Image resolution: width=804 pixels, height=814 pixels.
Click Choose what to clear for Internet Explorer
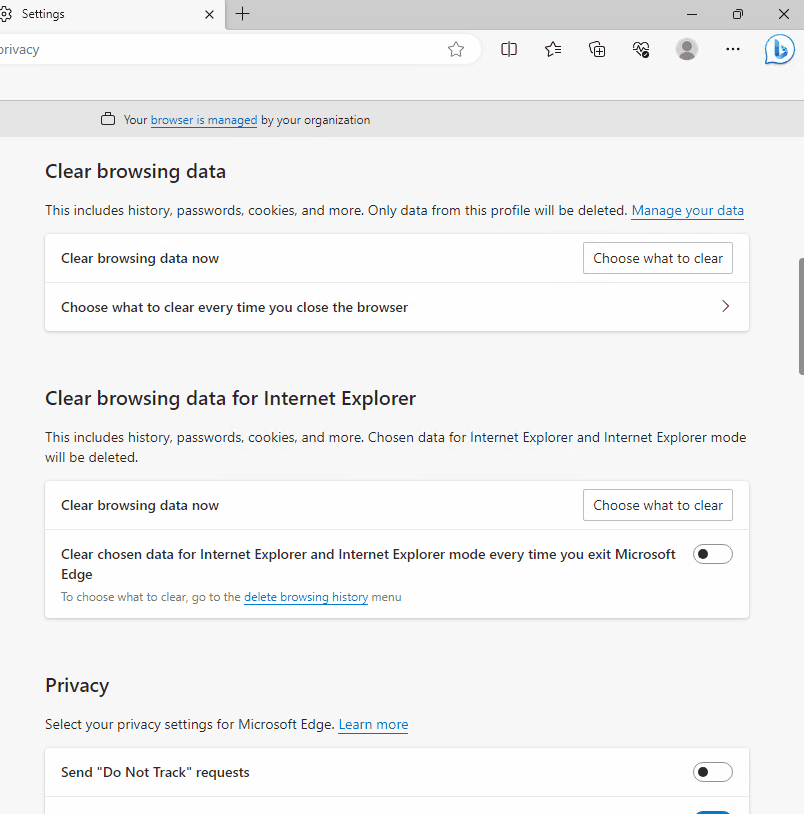coord(657,505)
